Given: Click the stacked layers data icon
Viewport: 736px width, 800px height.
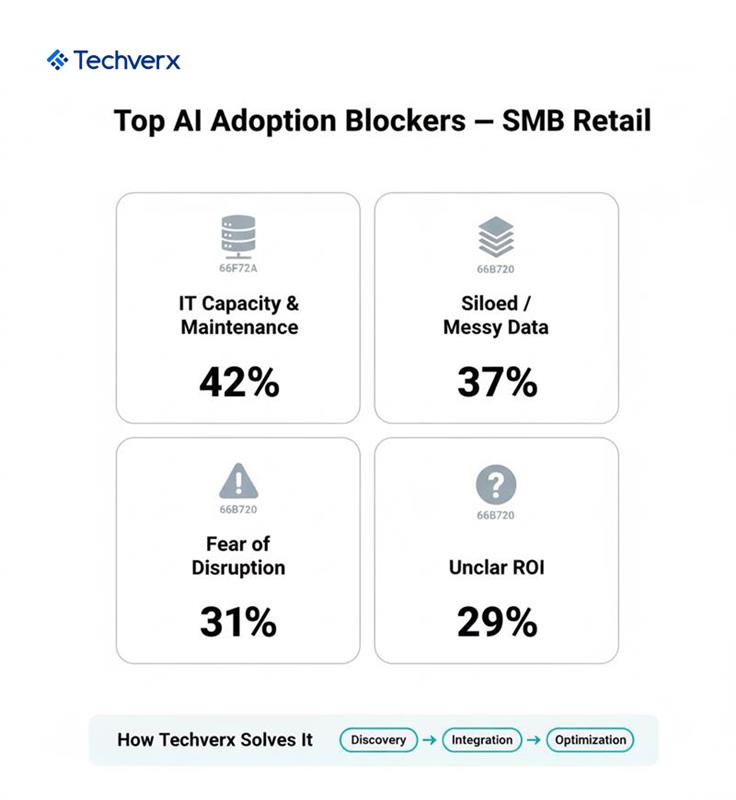Looking at the screenshot, I should pyautogui.click(x=496, y=238).
